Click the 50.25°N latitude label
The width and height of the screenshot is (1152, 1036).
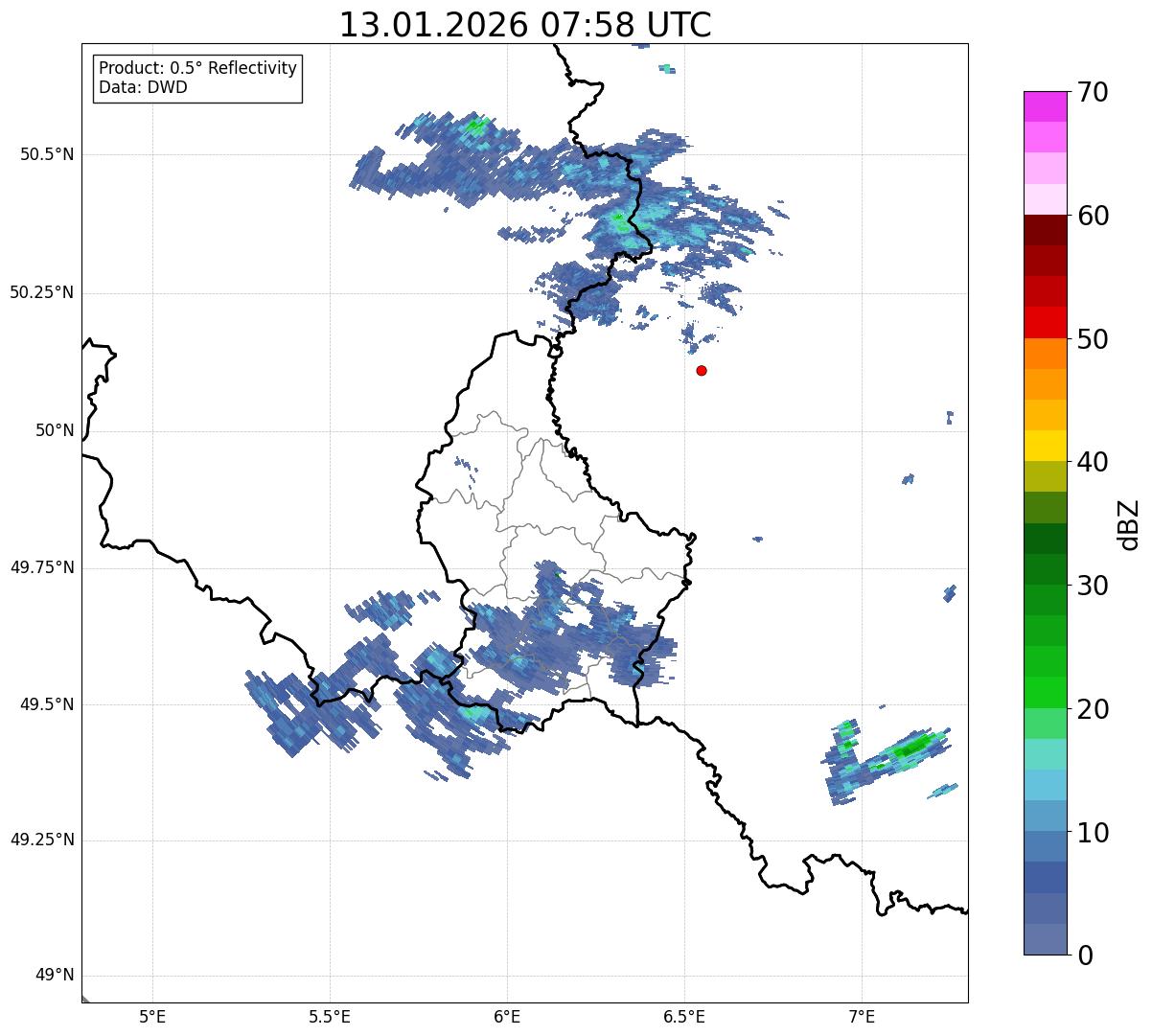tap(41, 292)
